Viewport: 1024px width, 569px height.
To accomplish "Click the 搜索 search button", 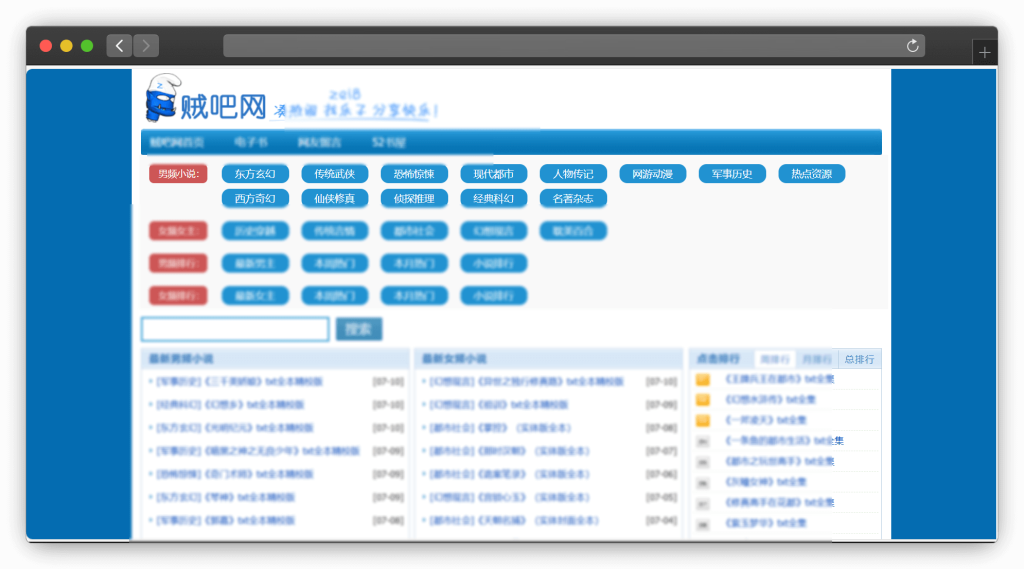I will (x=359, y=329).
